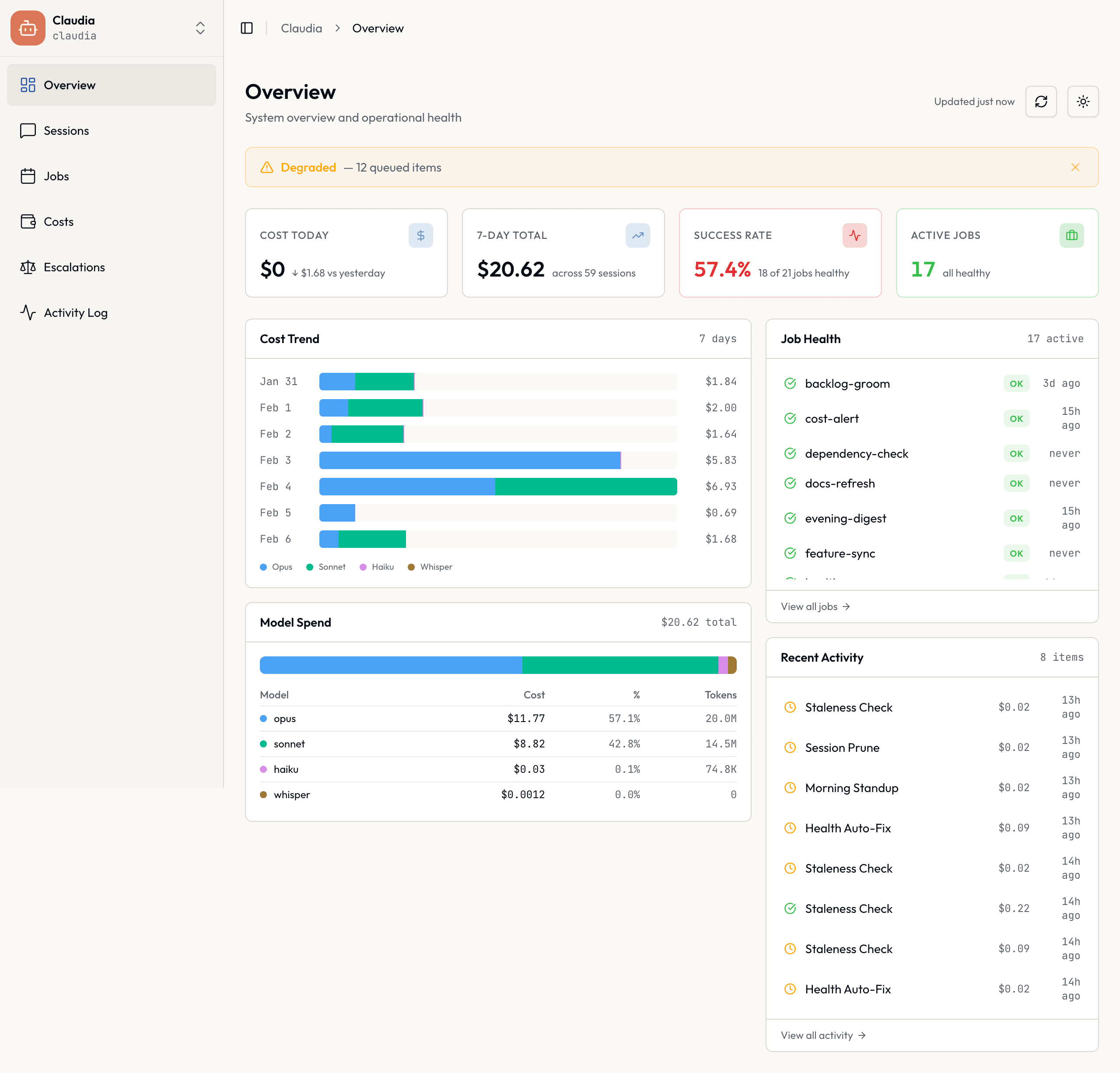The height and width of the screenshot is (1073, 1120).
Task: Toggle the sidebar with the panel icon
Action: 246,28
